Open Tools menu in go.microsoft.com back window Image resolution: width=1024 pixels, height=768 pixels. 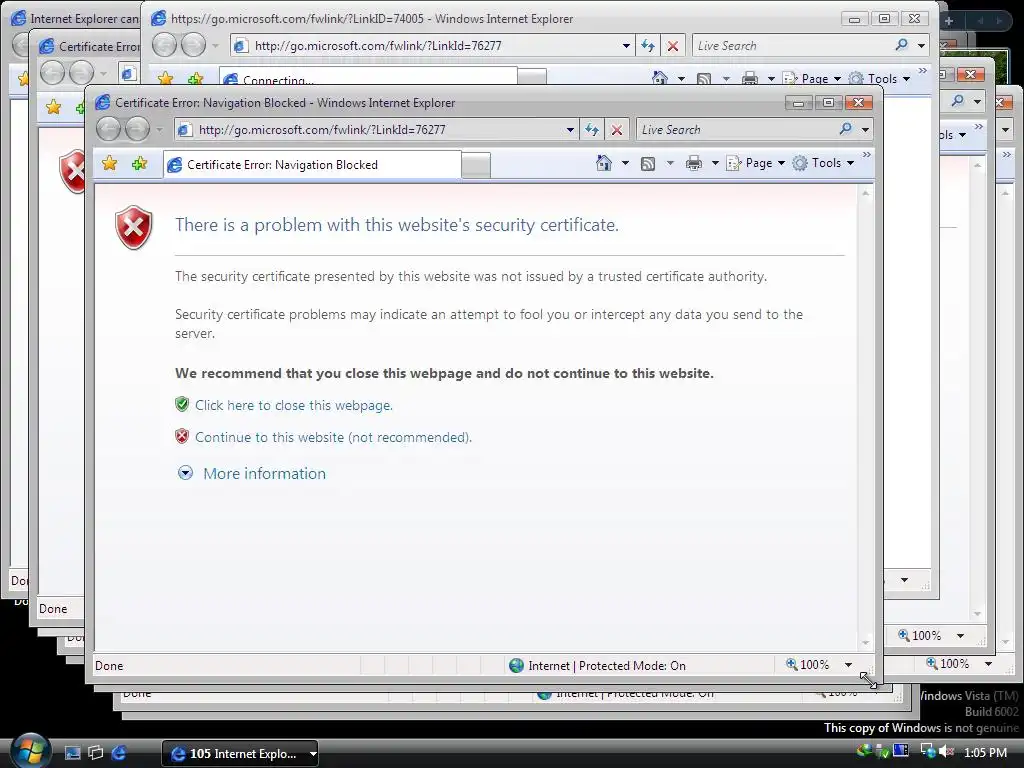click(879, 79)
